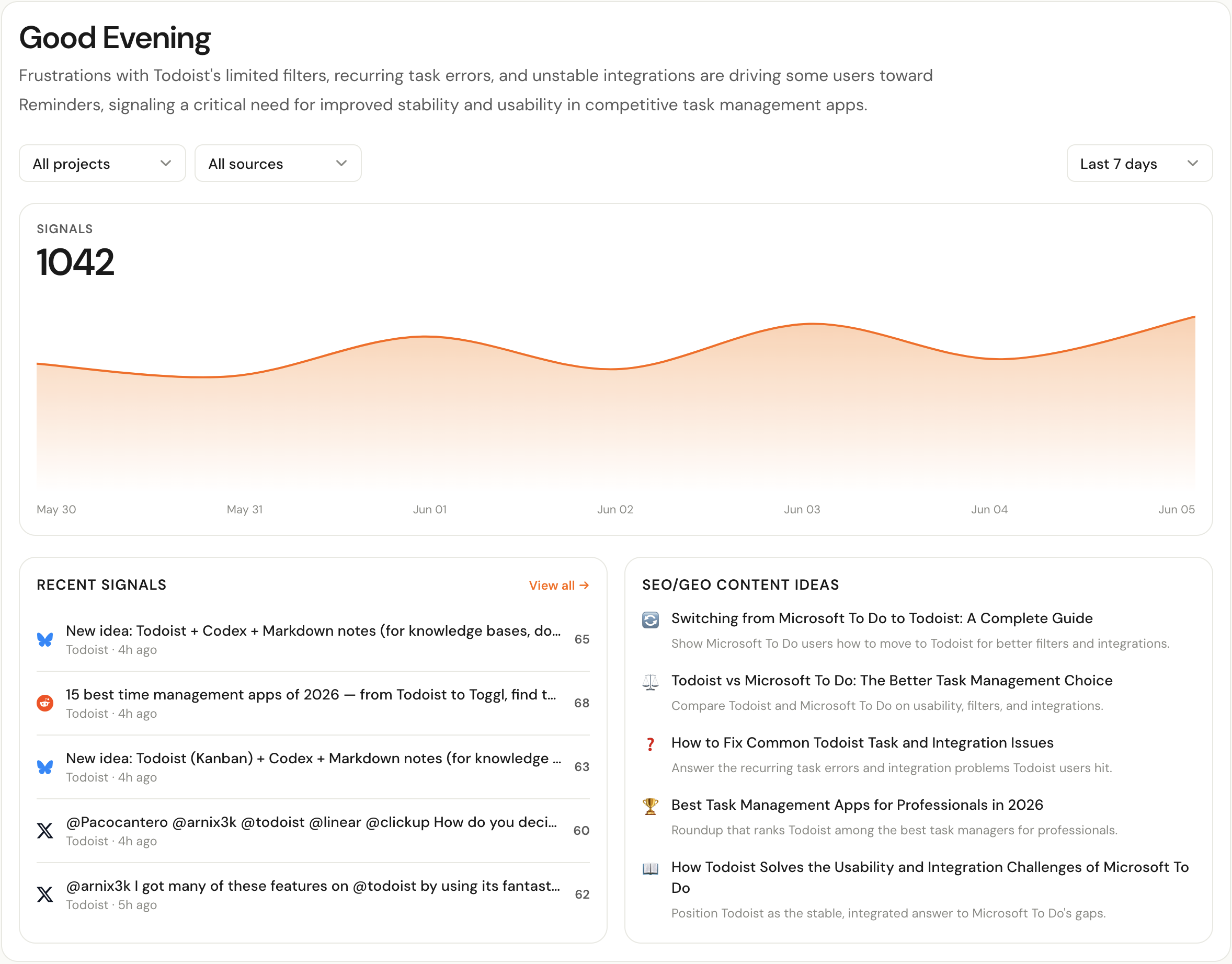Click the Bluesky butterfly icon beside 'Todoist + Codex + Markdown notes'
The height and width of the screenshot is (964, 1232).
click(x=45, y=639)
